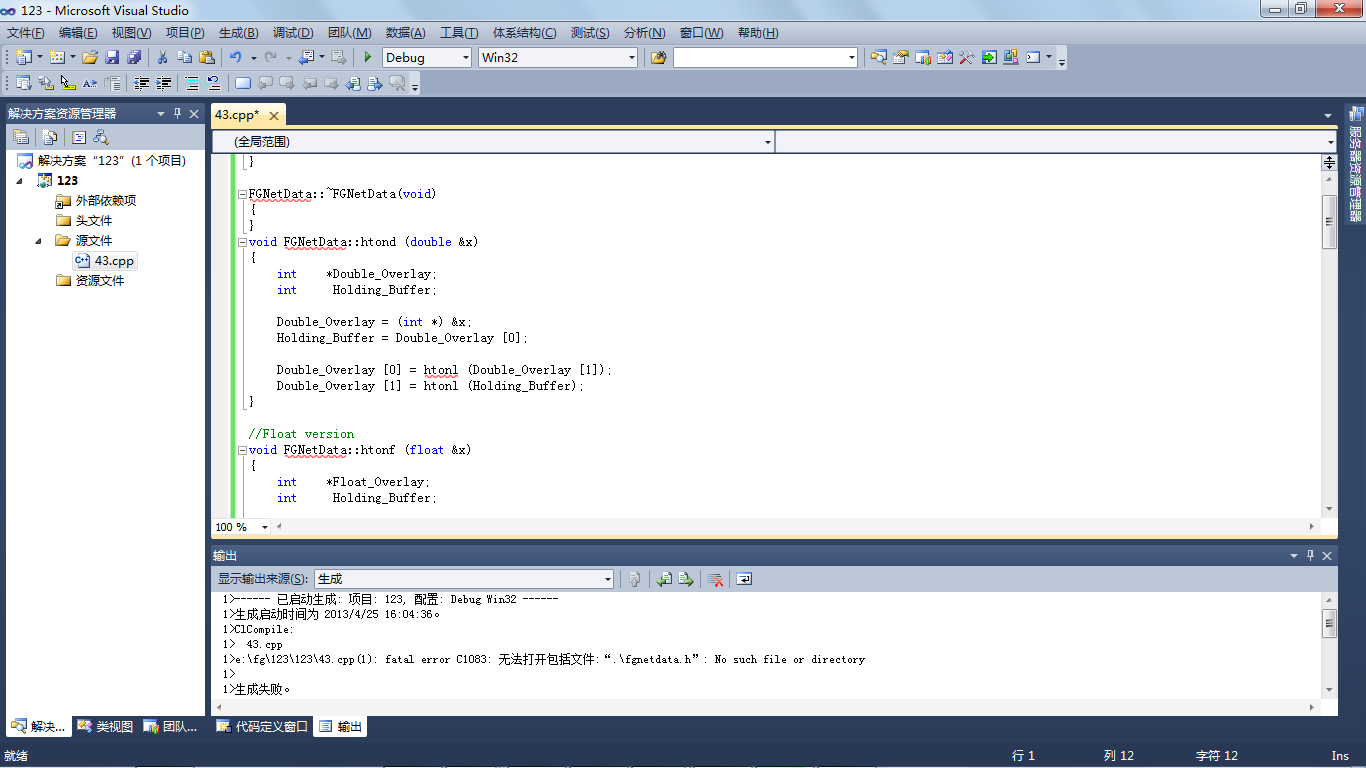1366x768 pixels.
Task: Start debugging with green play arrow
Action: 368,57
